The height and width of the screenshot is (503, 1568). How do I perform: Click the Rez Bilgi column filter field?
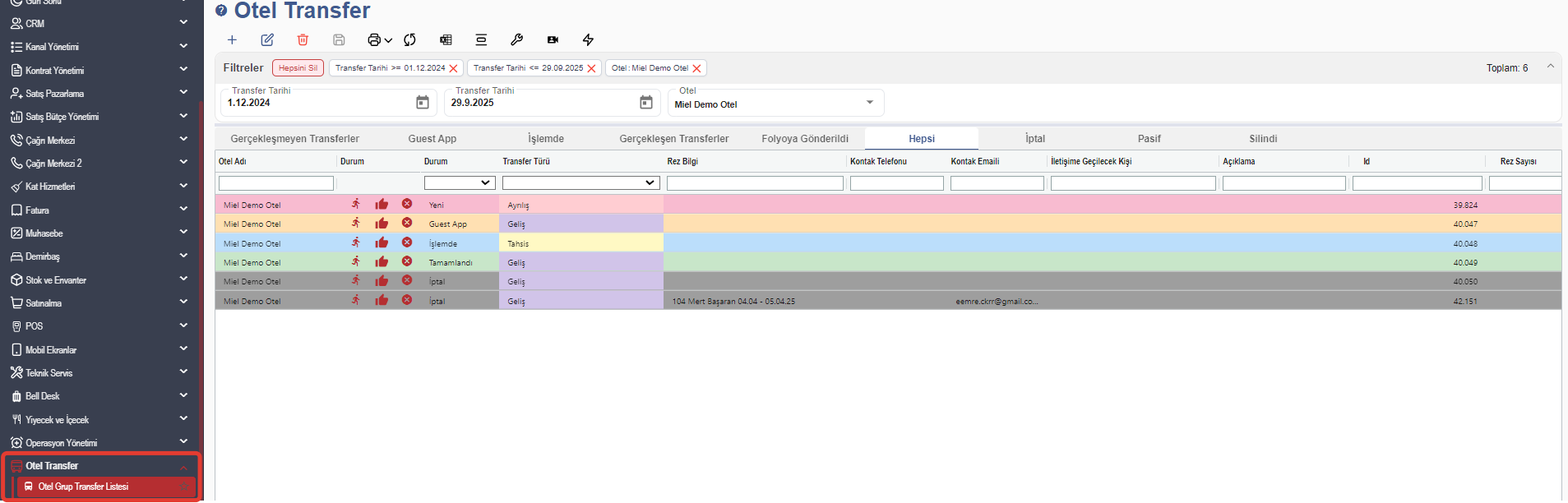[754, 183]
